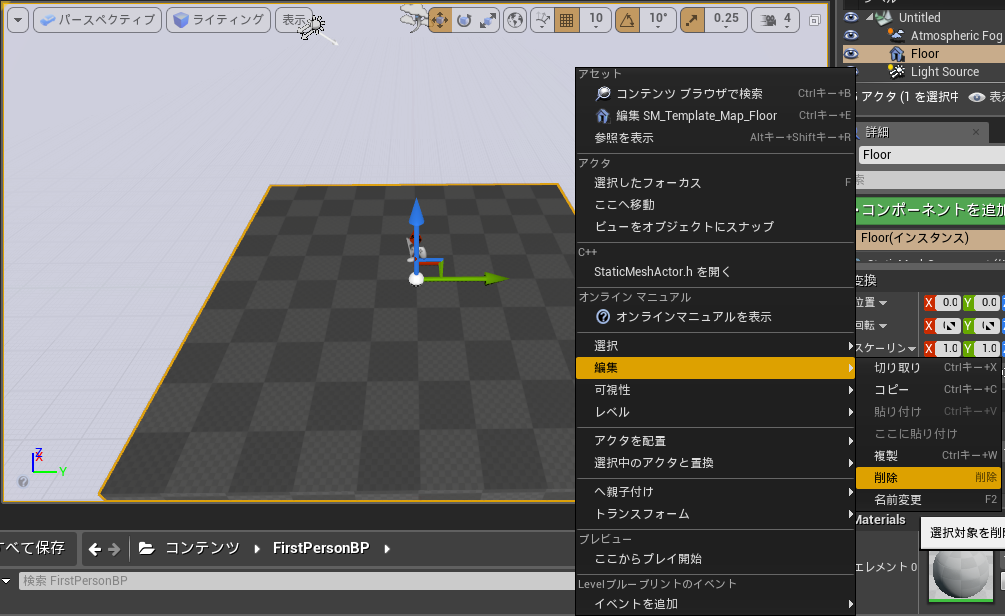Hide the Atmospheric Fog actor with its eye toggle
The image size is (1005, 616).
[849, 36]
